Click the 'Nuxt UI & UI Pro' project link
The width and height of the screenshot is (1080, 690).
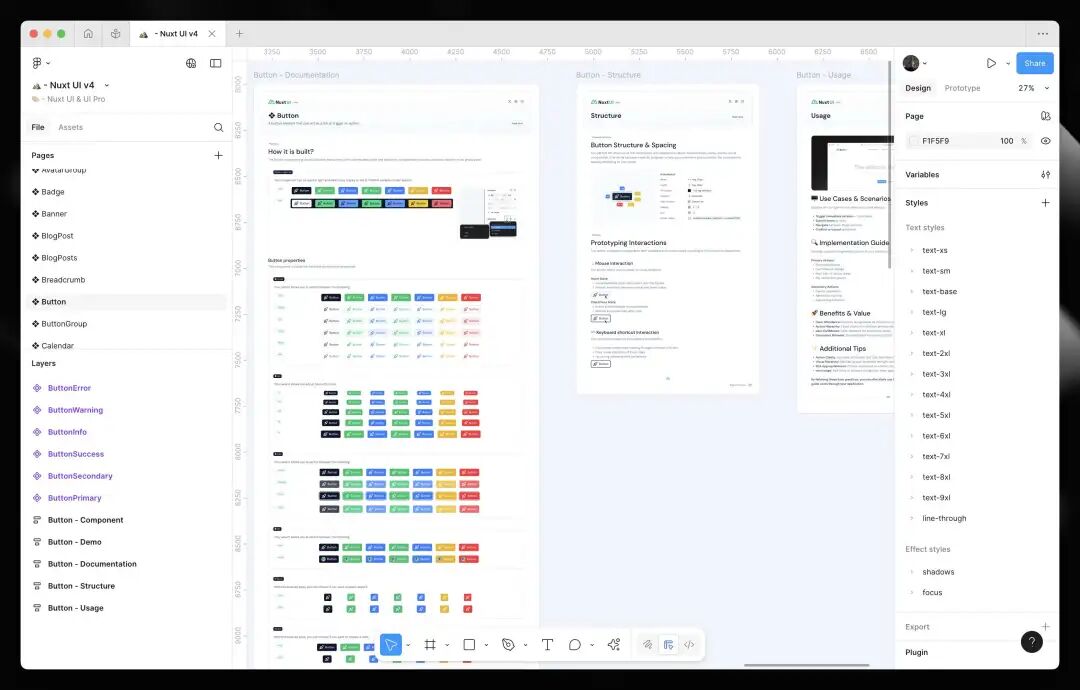76,99
